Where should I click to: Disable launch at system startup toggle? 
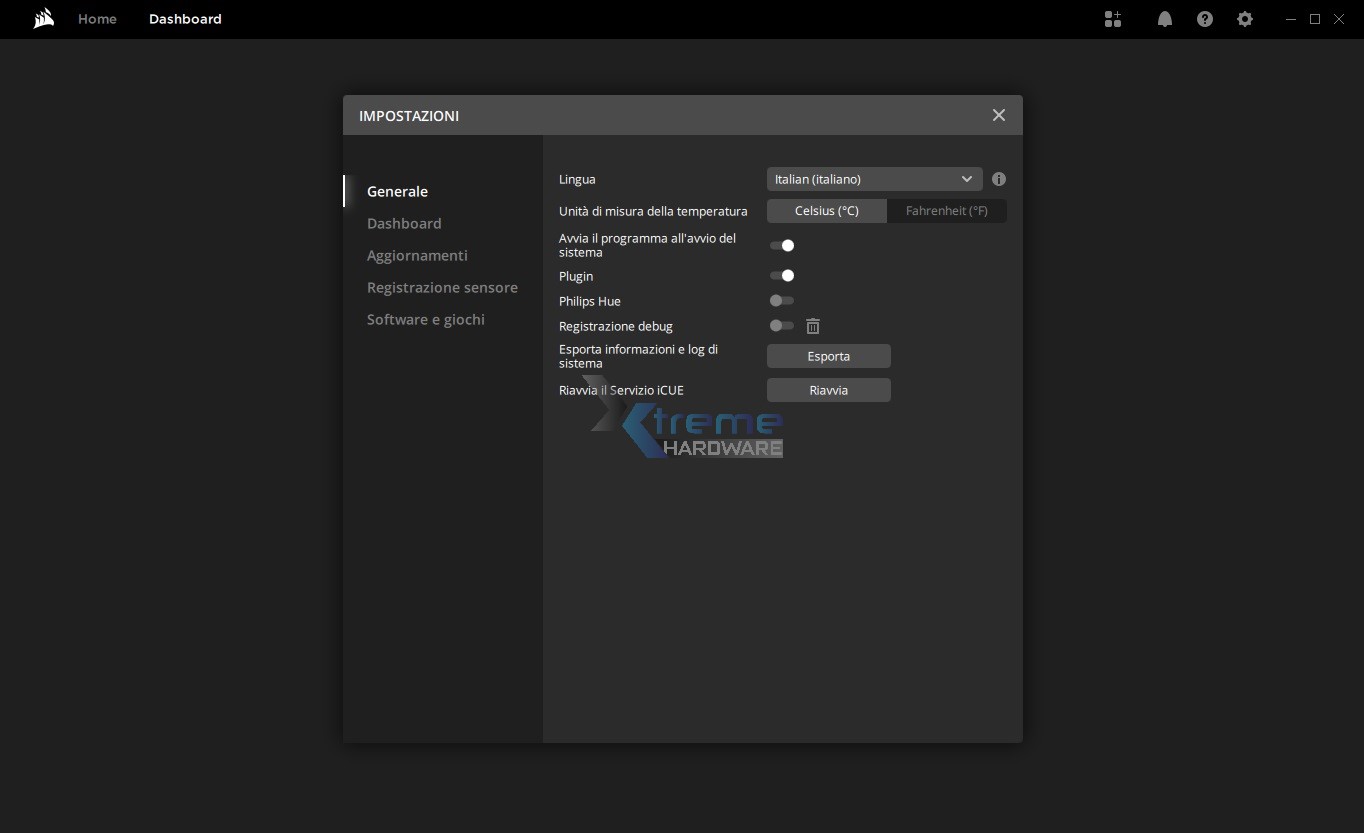[x=782, y=245]
